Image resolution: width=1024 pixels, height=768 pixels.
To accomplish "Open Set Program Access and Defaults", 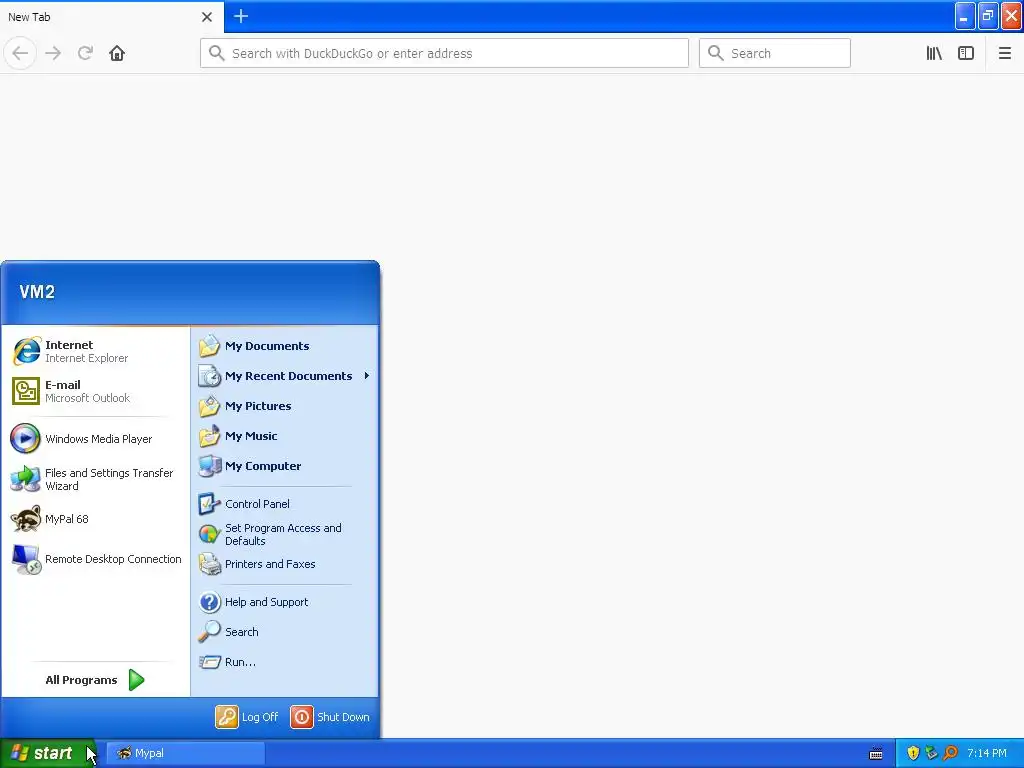I will tap(285, 534).
